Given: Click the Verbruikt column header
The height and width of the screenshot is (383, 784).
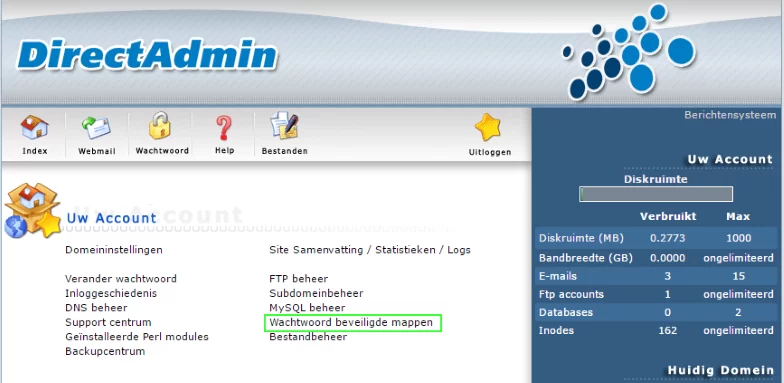Looking at the screenshot, I should (x=668, y=216).
